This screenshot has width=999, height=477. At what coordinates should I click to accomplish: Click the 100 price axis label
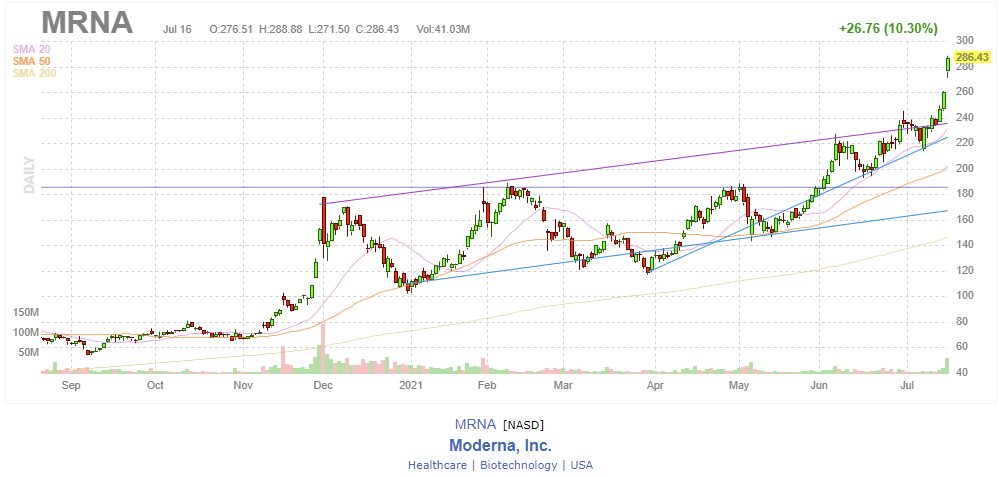tap(963, 296)
